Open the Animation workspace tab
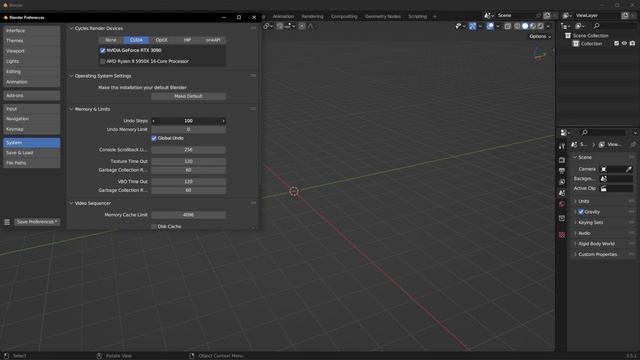The height and width of the screenshot is (360, 640). (x=283, y=17)
